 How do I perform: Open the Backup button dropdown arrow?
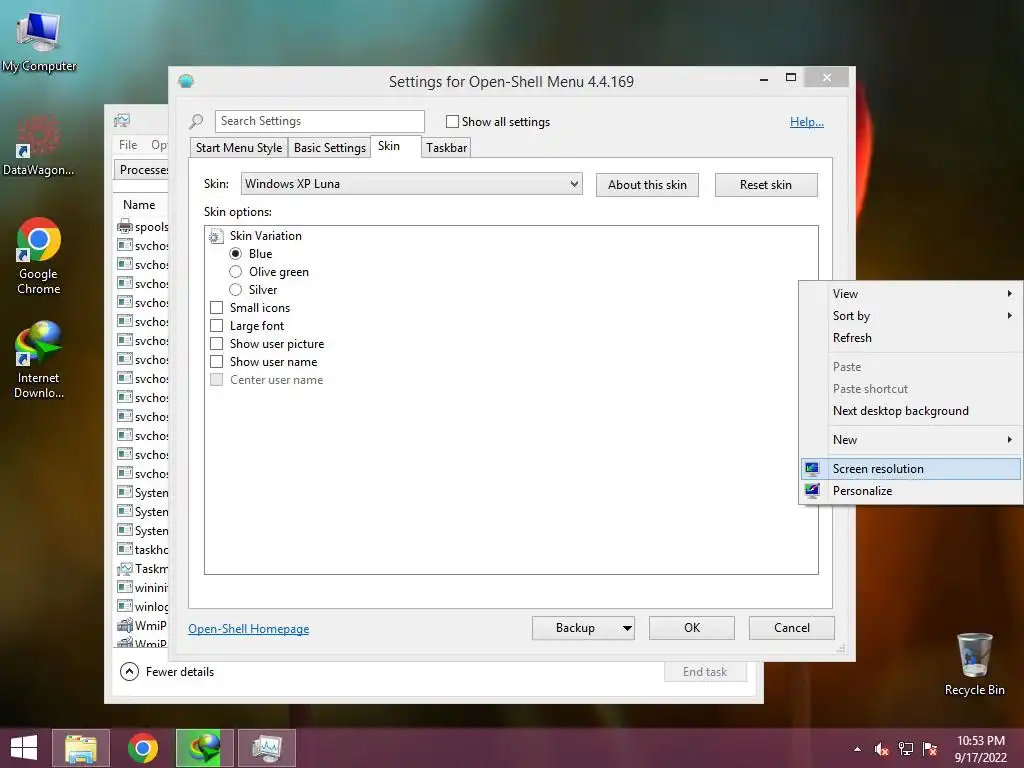(x=627, y=628)
